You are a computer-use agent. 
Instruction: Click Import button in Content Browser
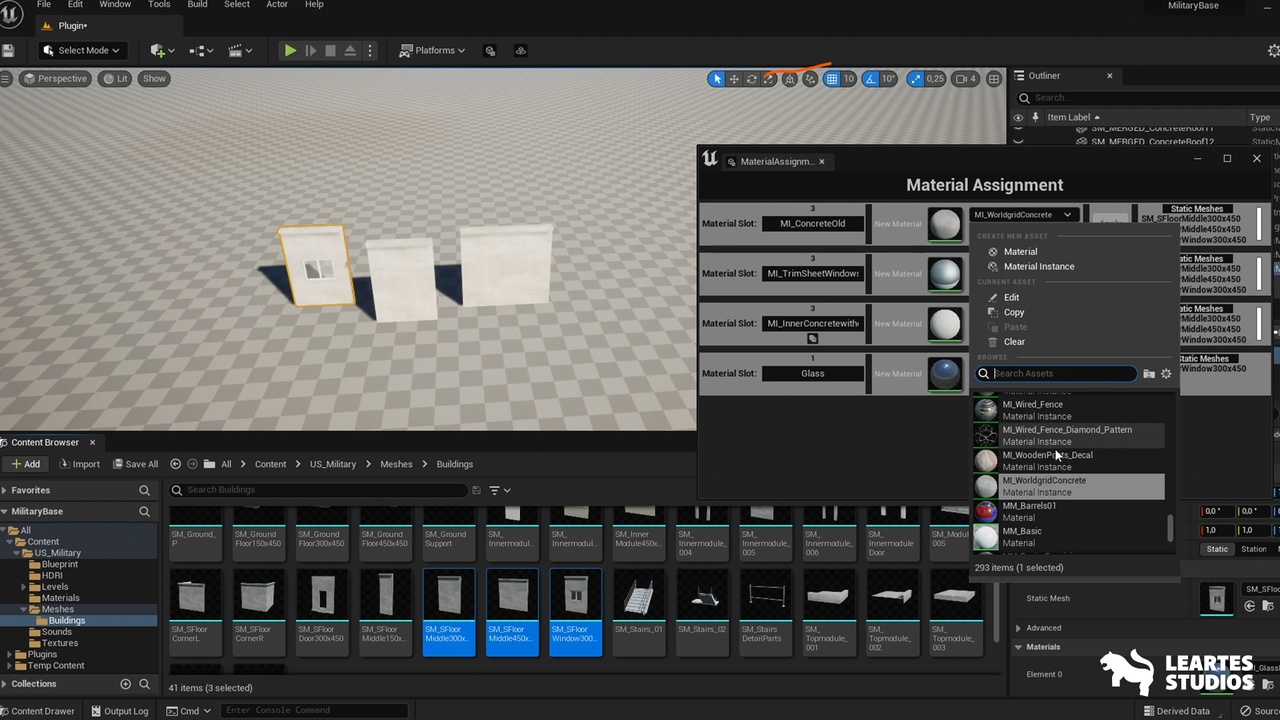click(79, 464)
